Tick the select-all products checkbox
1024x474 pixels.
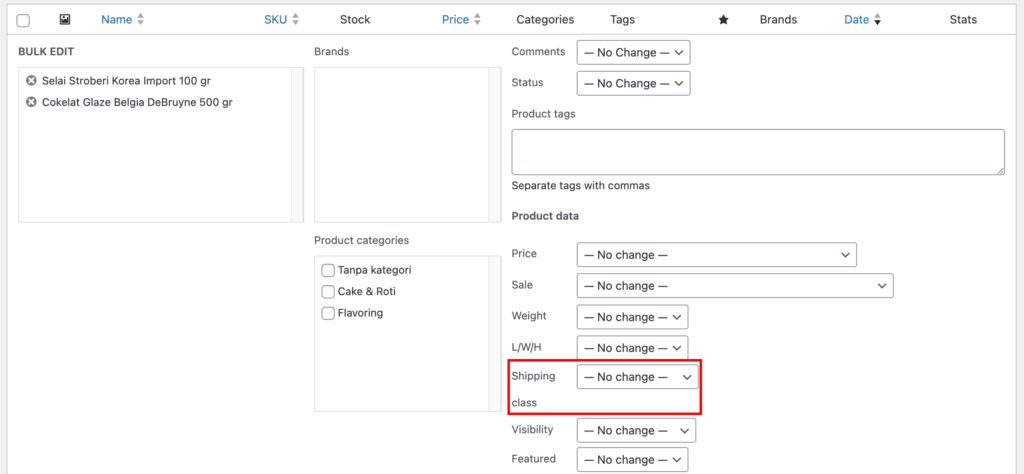click(23, 20)
